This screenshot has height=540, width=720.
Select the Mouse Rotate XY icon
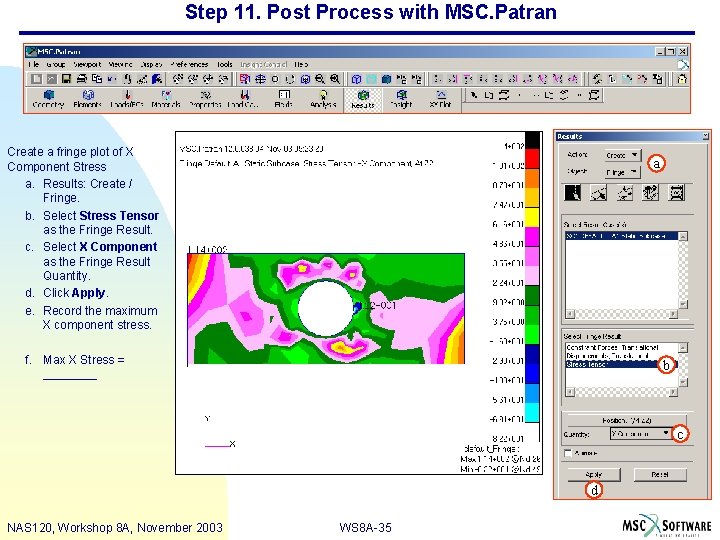178,79
